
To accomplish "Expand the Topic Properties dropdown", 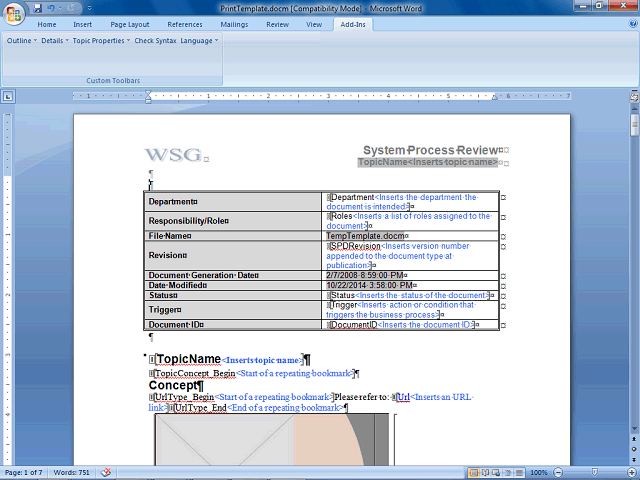I will [101, 40].
